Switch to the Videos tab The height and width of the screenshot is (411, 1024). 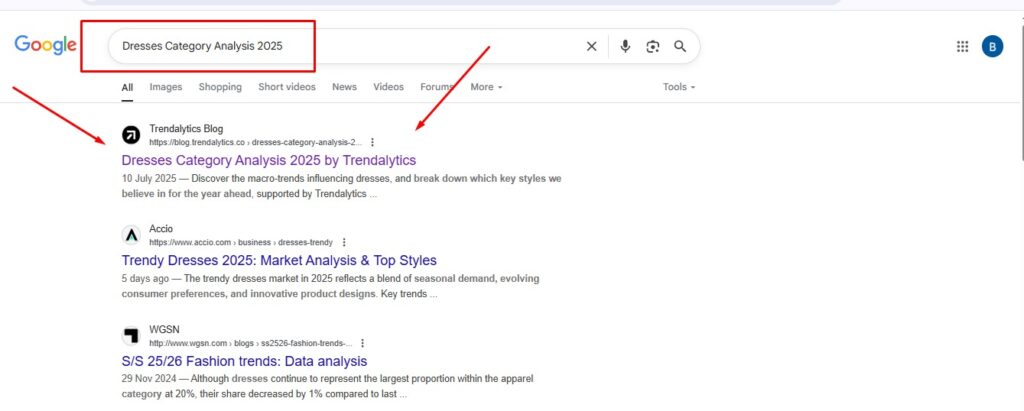coord(389,87)
